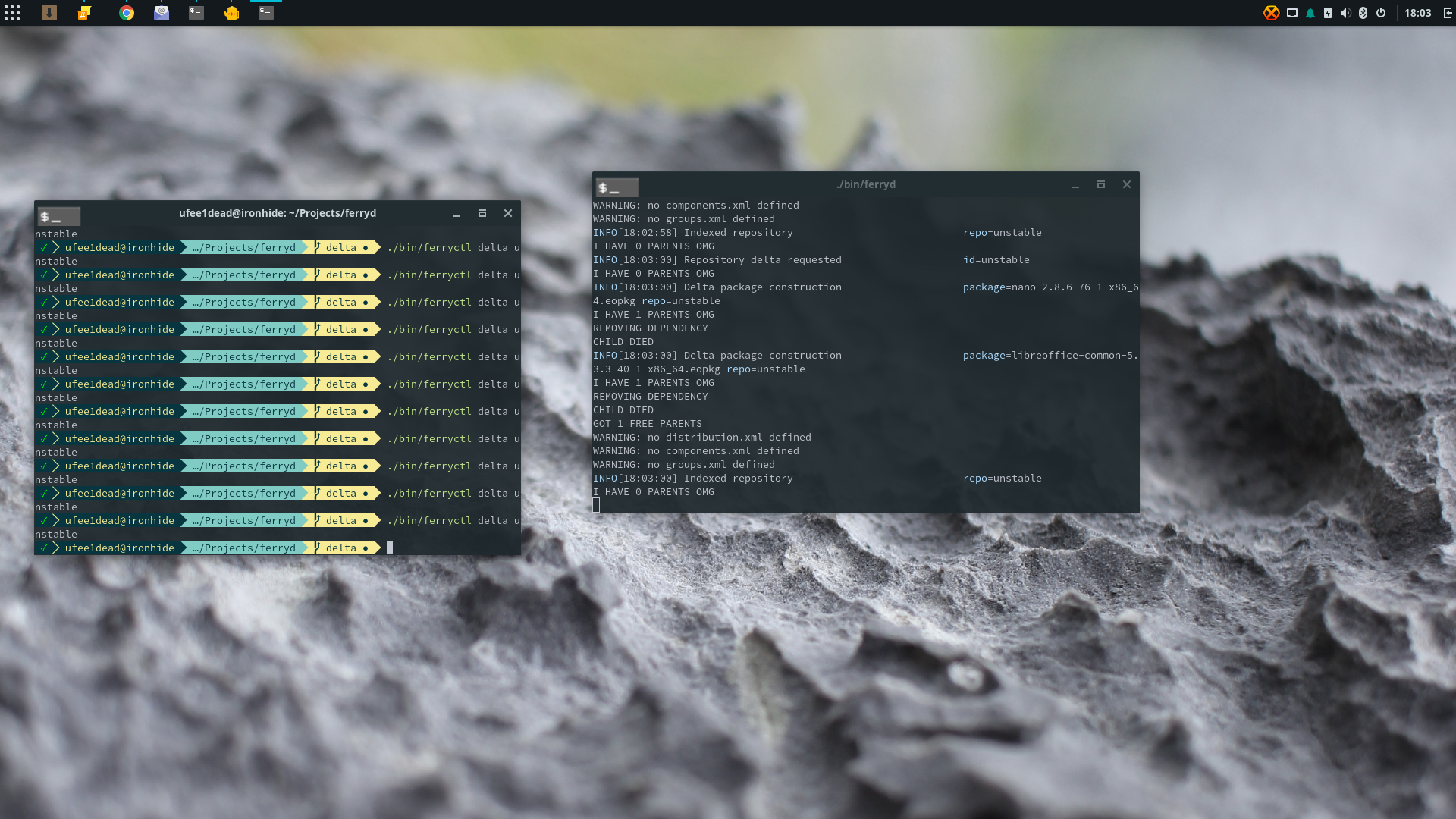The image size is (1456, 819).
Task: Click the cursor block in ferryd output
Action: coord(596,505)
